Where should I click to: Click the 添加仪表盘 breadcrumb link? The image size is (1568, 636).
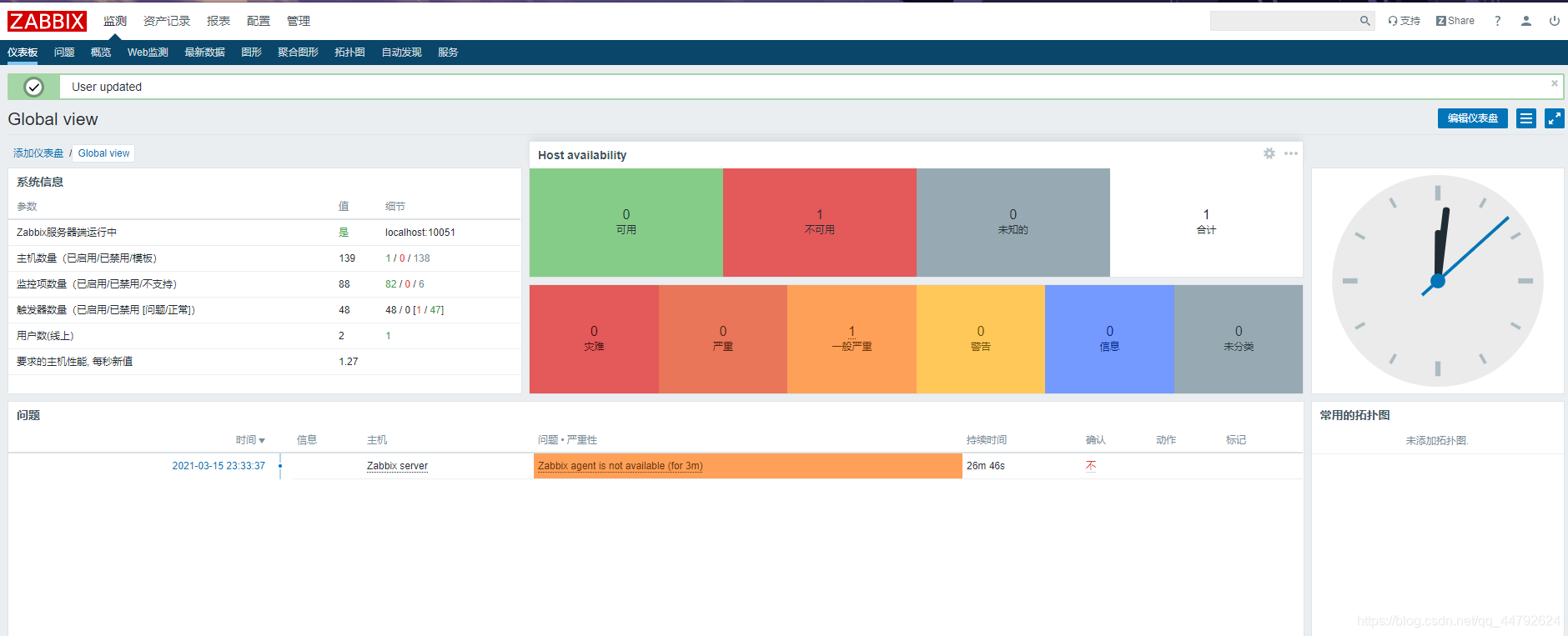pos(38,153)
